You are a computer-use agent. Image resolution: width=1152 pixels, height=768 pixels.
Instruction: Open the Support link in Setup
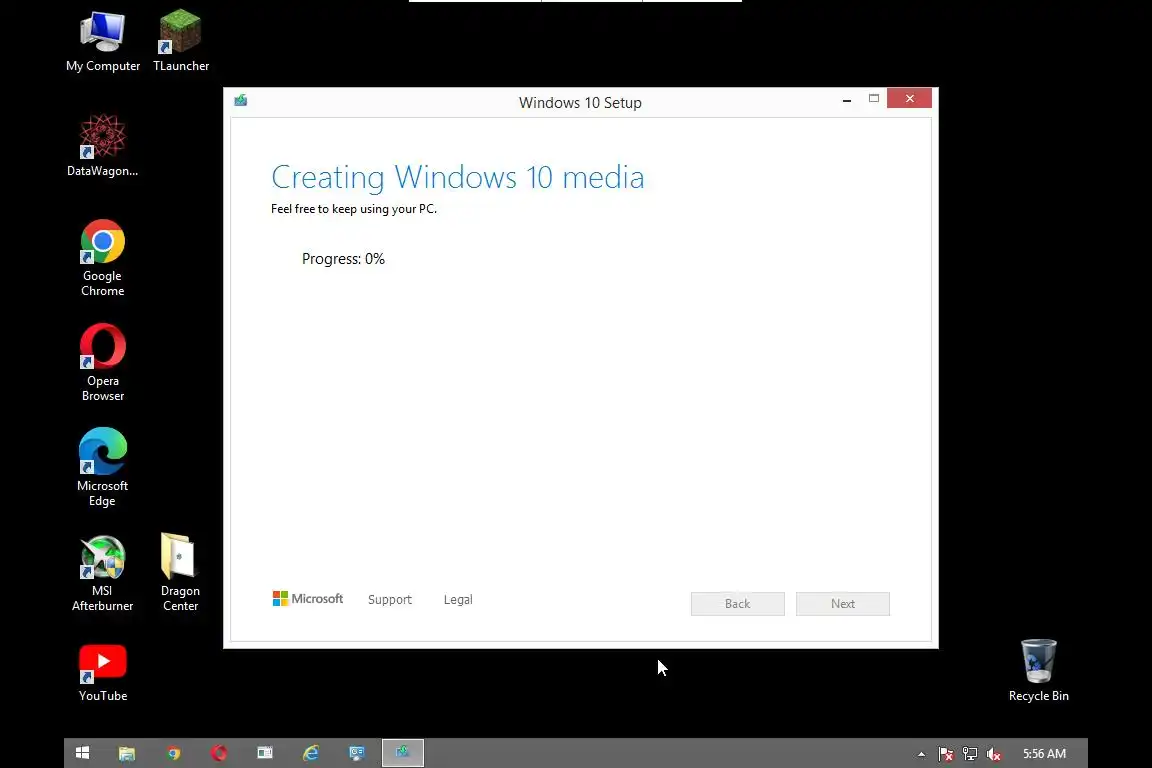pyautogui.click(x=389, y=600)
